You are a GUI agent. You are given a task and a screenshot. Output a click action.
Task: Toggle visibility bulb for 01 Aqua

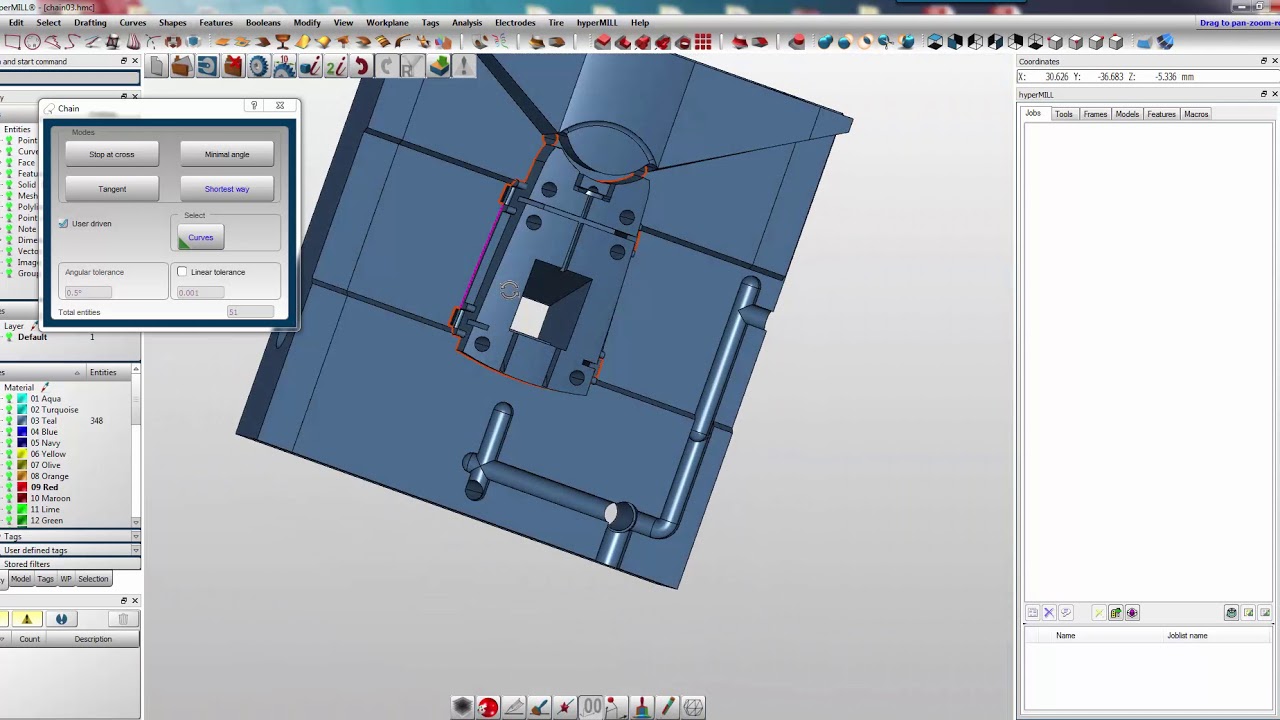10,399
